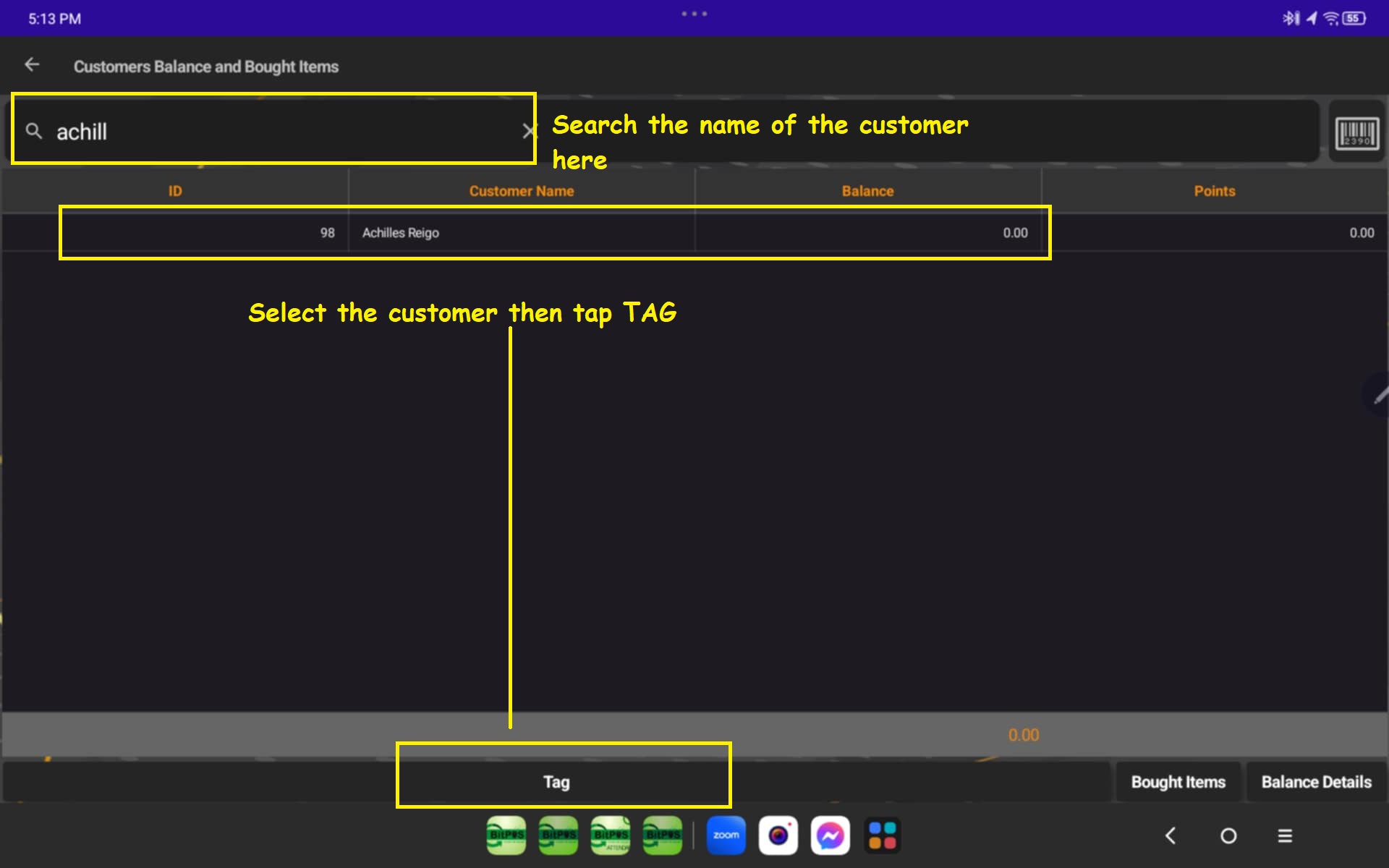1389x868 pixels.
Task: Launch Messenger from the dock
Action: pos(830,835)
